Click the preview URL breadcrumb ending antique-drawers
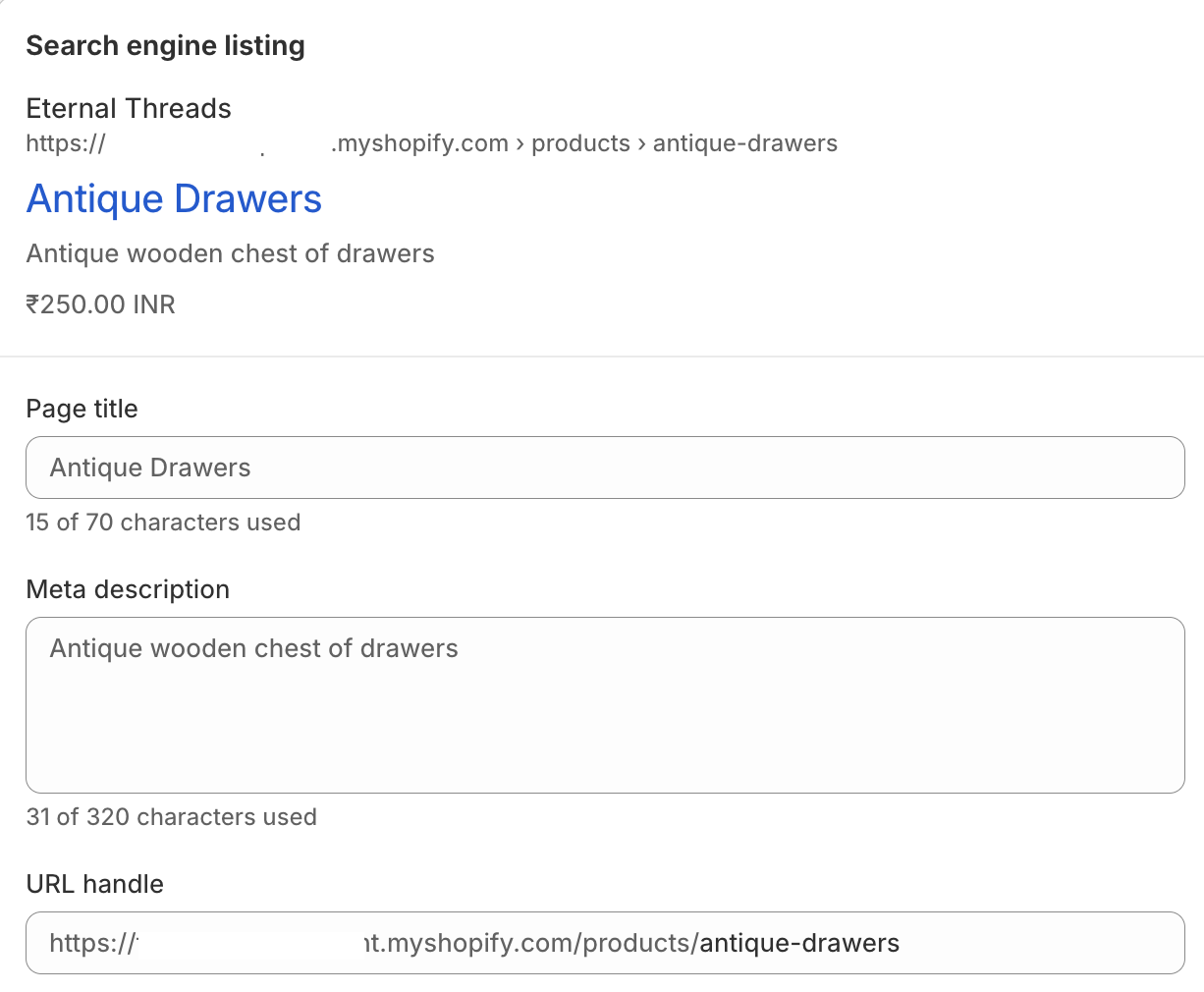 coord(432,143)
